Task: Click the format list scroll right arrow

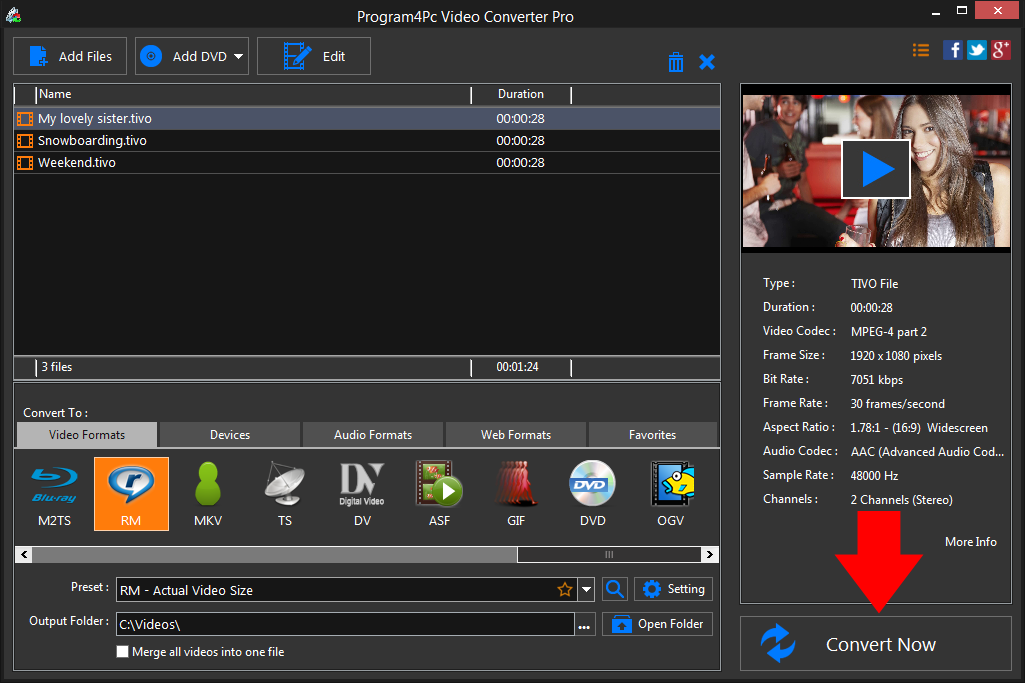Action: pyautogui.click(x=710, y=555)
